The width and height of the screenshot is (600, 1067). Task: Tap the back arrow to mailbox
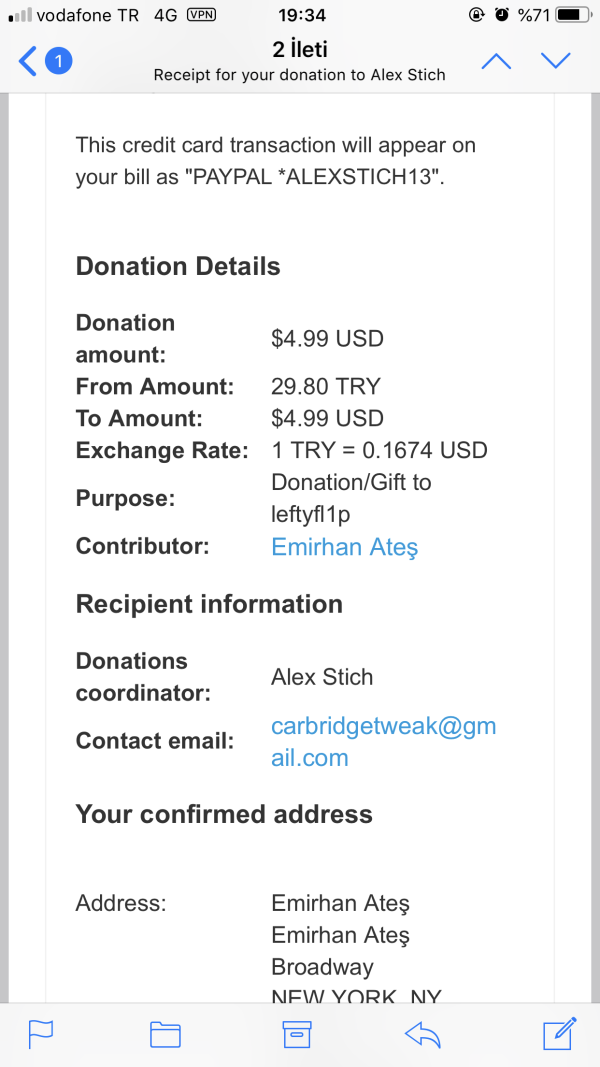pos(27,61)
